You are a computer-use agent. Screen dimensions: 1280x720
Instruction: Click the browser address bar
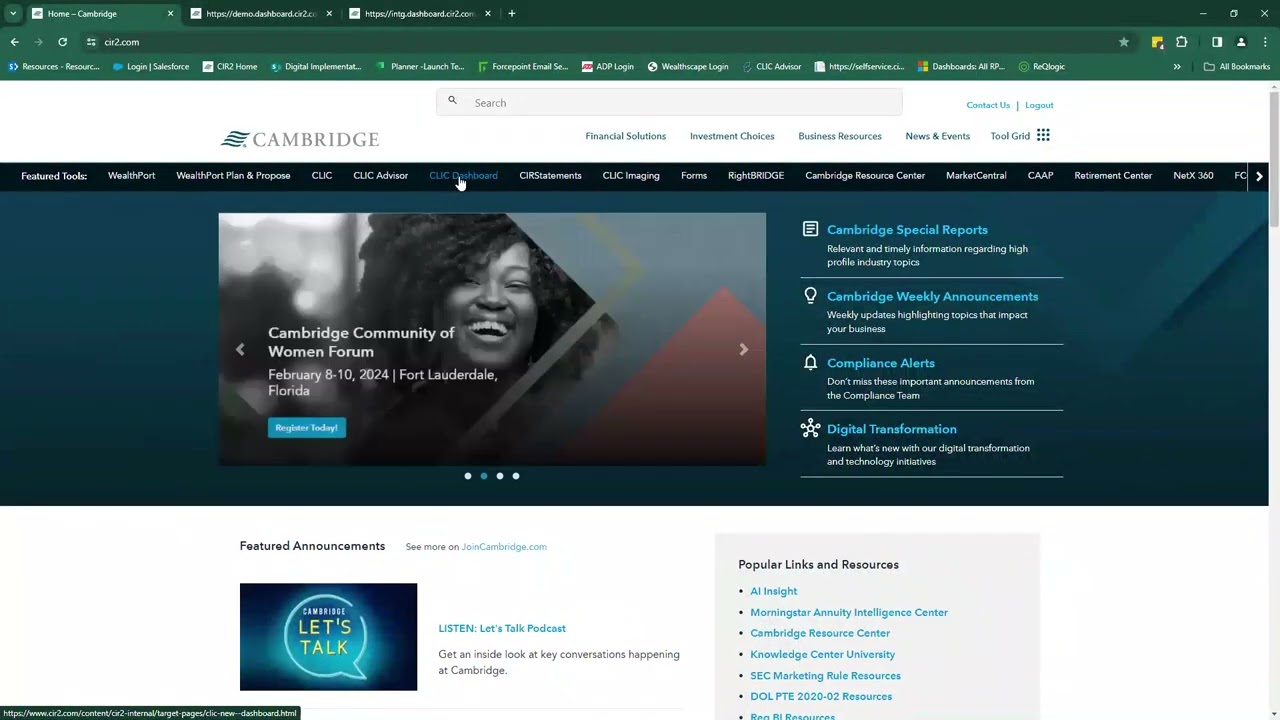(x=600, y=42)
